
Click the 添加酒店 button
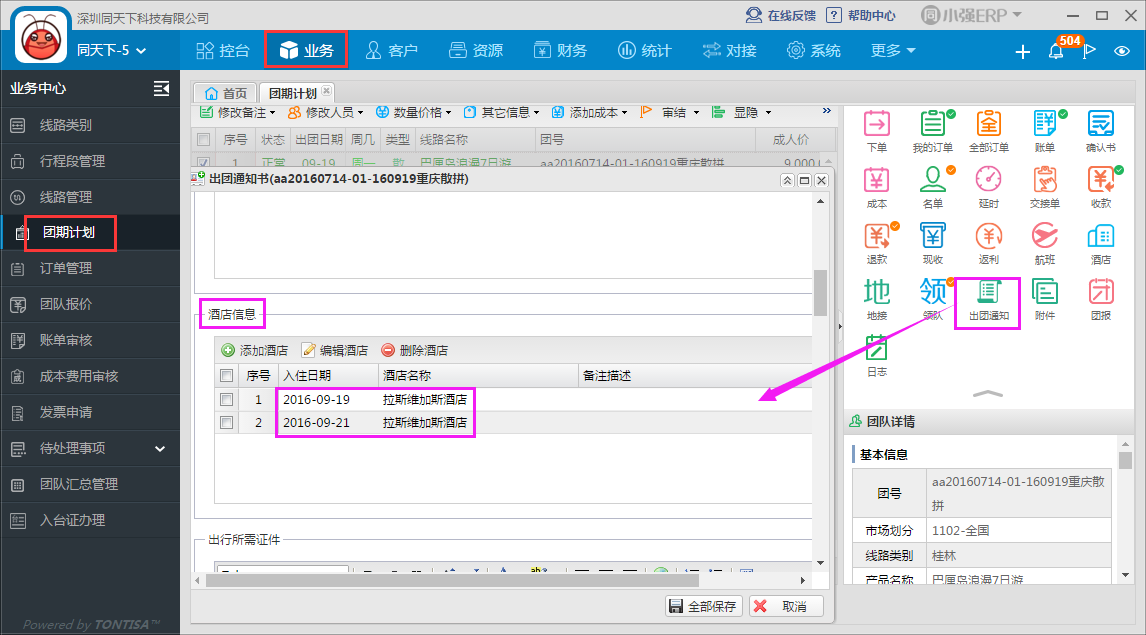coord(255,350)
